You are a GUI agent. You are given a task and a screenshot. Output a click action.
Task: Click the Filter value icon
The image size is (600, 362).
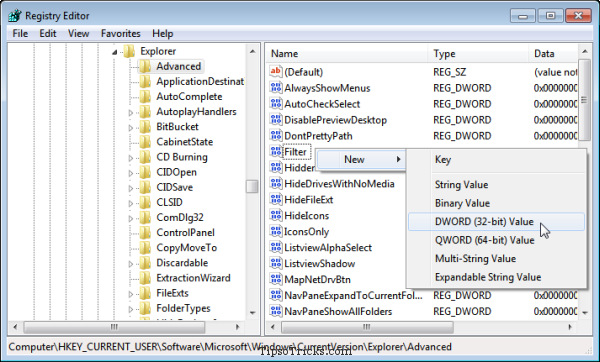coord(276,152)
